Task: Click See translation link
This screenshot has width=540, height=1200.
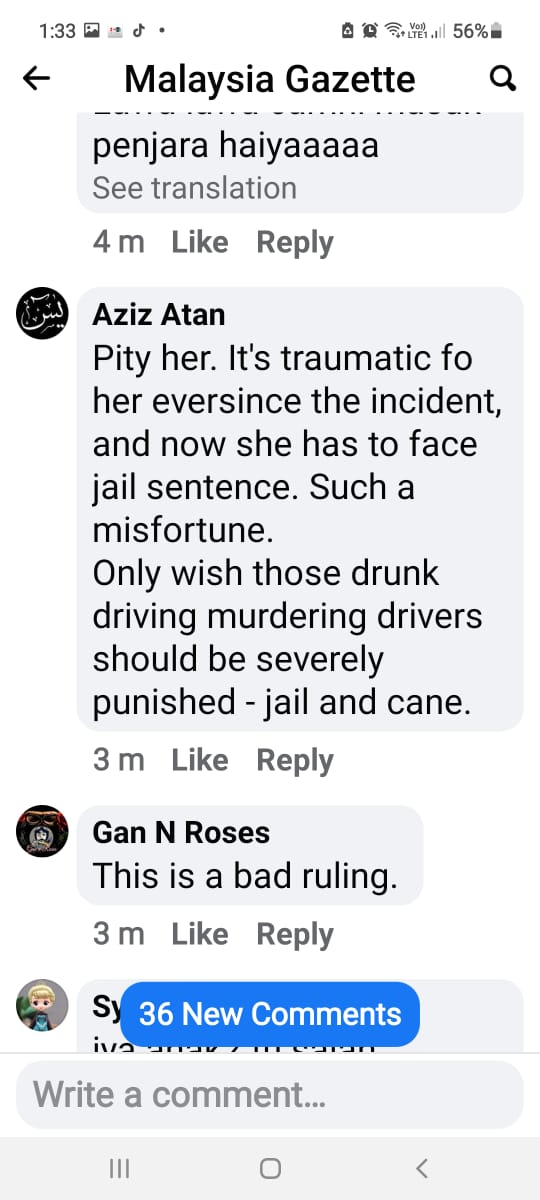Action: point(194,188)
